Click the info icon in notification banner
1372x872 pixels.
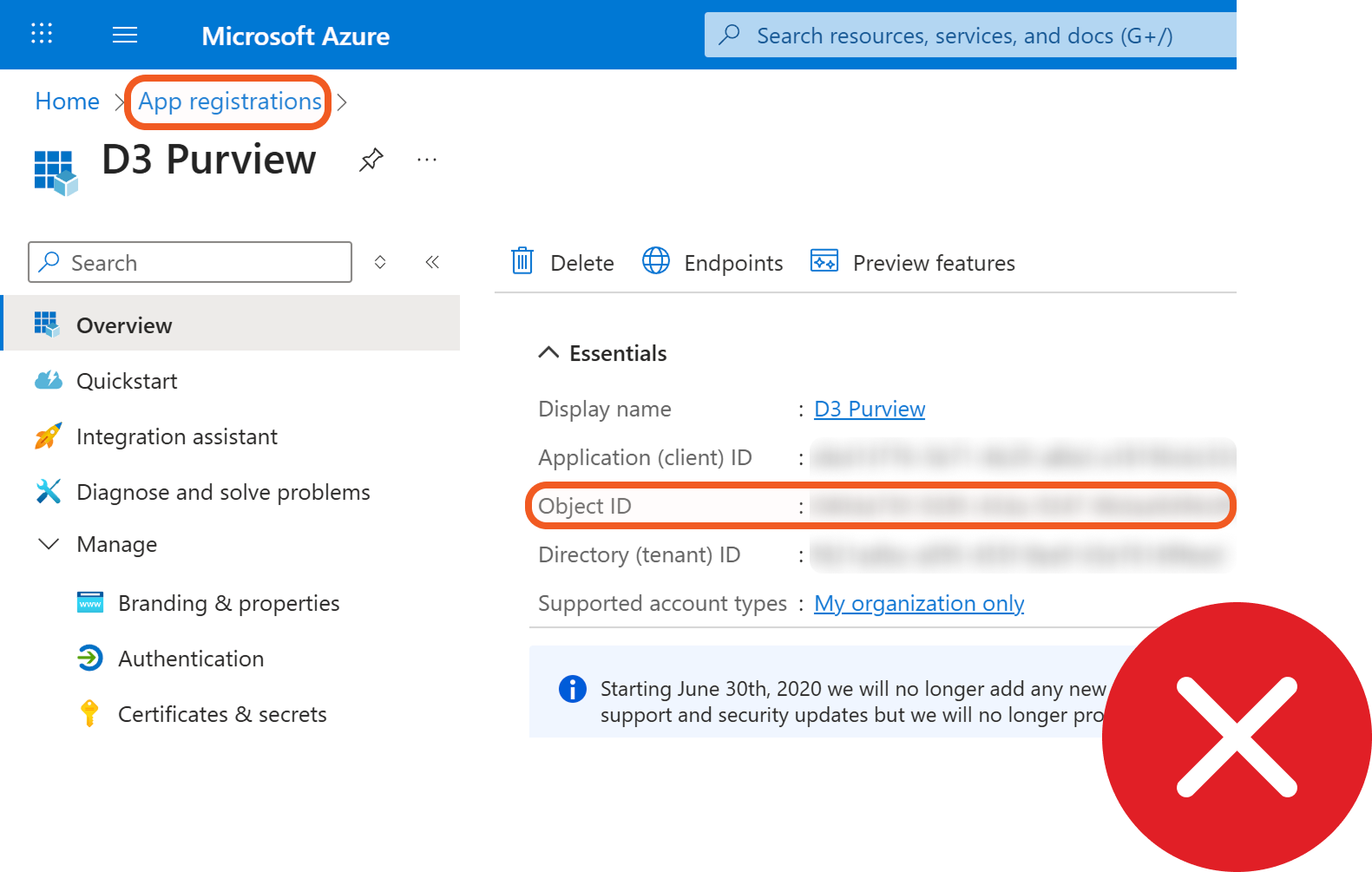[573, 689]
